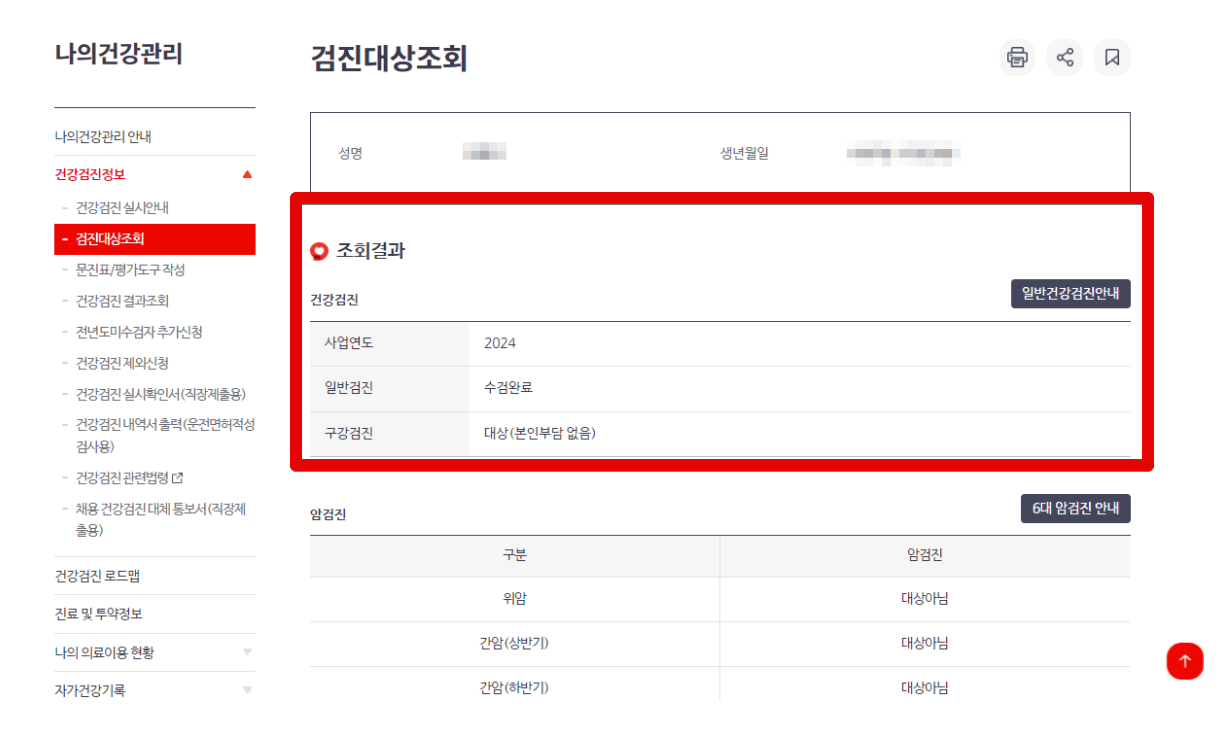
Task: Click the red scroll-to-top arrow
Action: (1185, 661)
